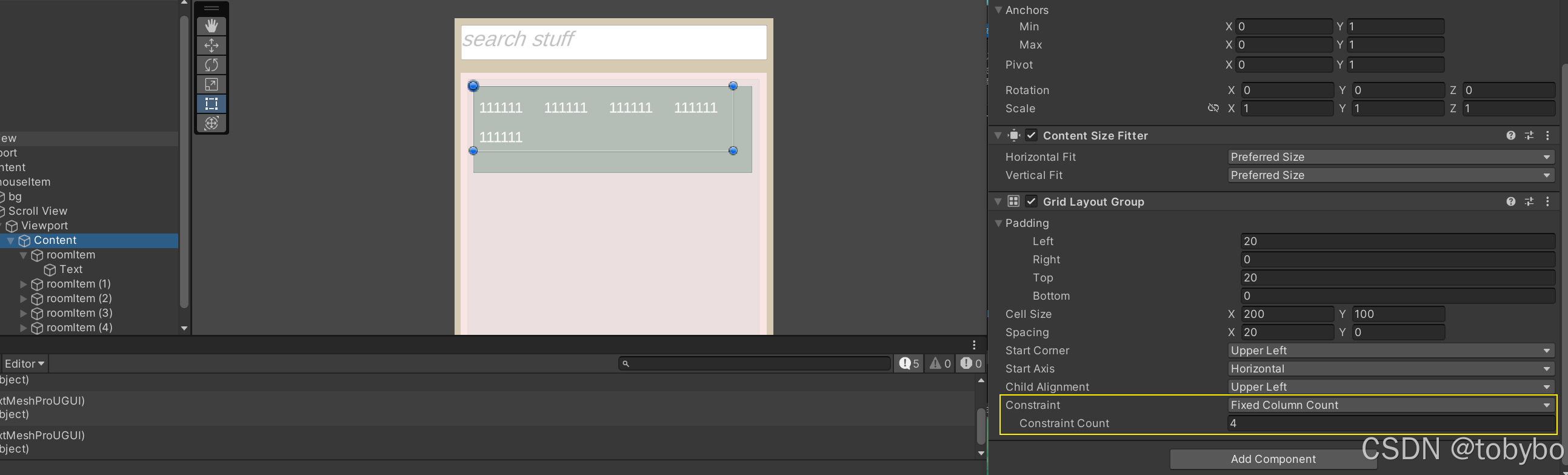Expand roomItem (3) in hierarchy
Viewport: 1568px width, 475px height.
pos(23,314)
